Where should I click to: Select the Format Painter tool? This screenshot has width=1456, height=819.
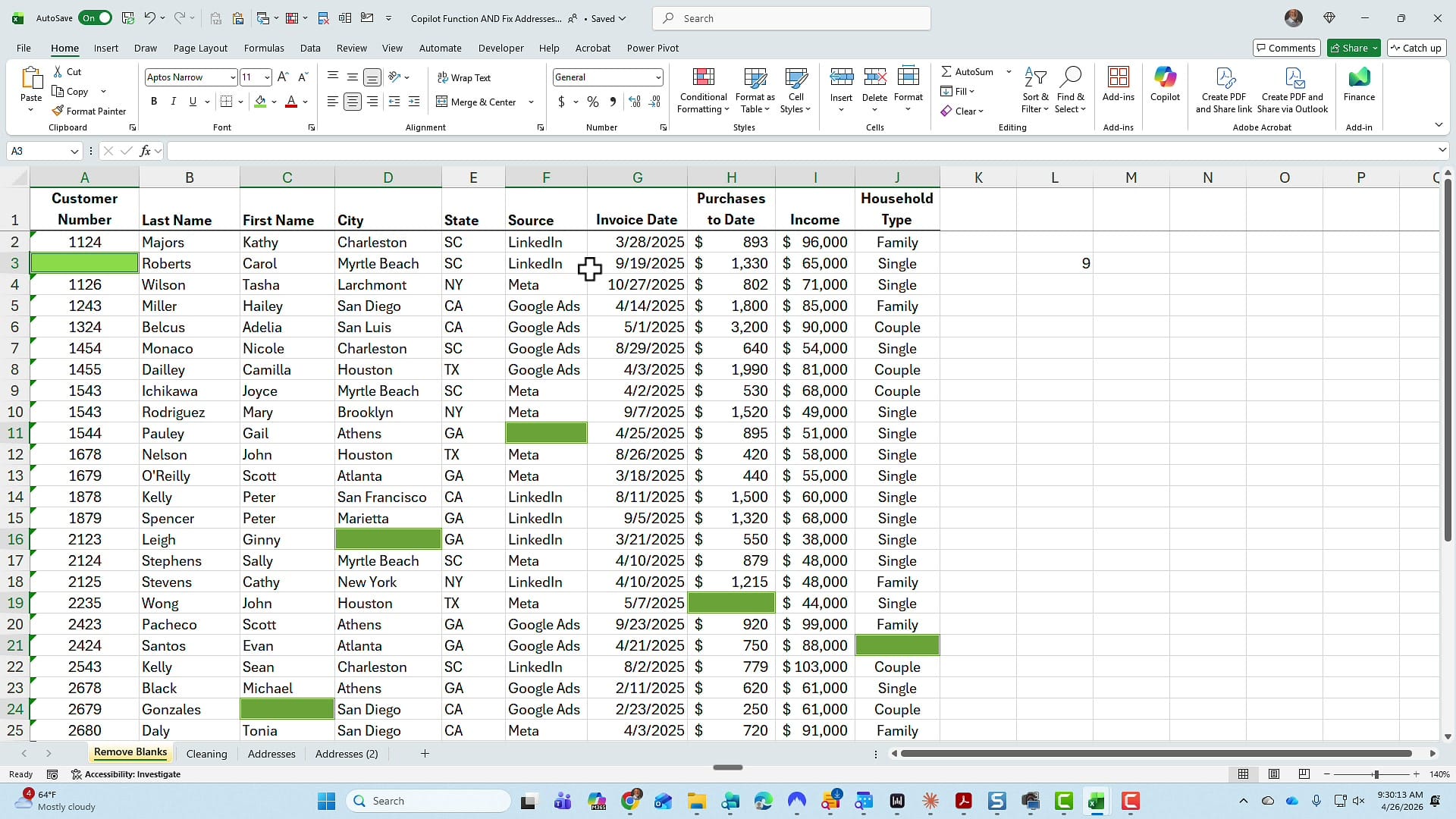click(89, 111)
